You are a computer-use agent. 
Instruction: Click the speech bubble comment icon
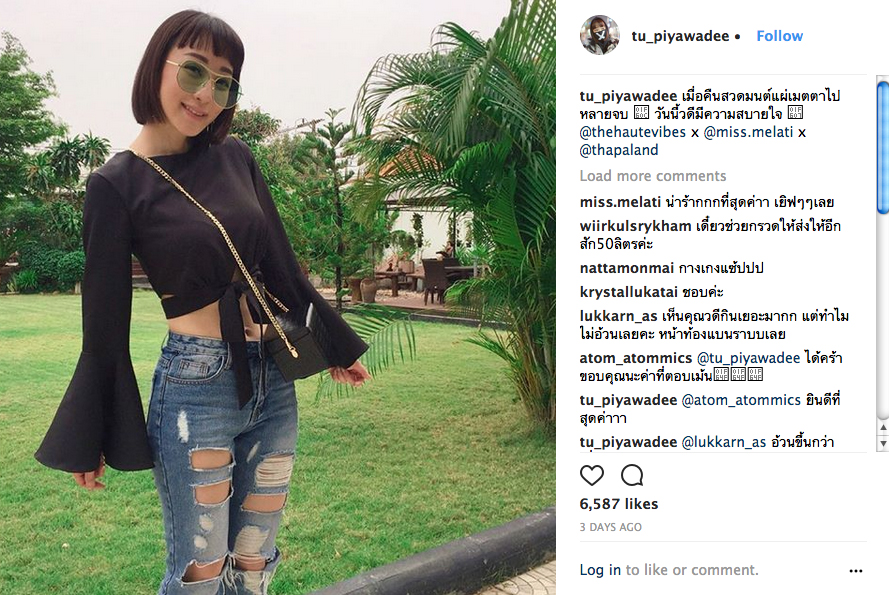632,475
